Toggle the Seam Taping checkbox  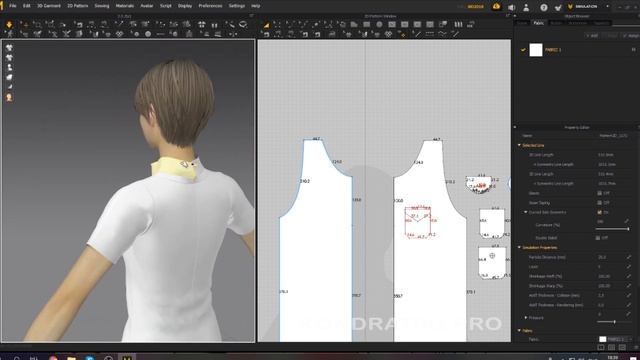click(x=599, y=202)
